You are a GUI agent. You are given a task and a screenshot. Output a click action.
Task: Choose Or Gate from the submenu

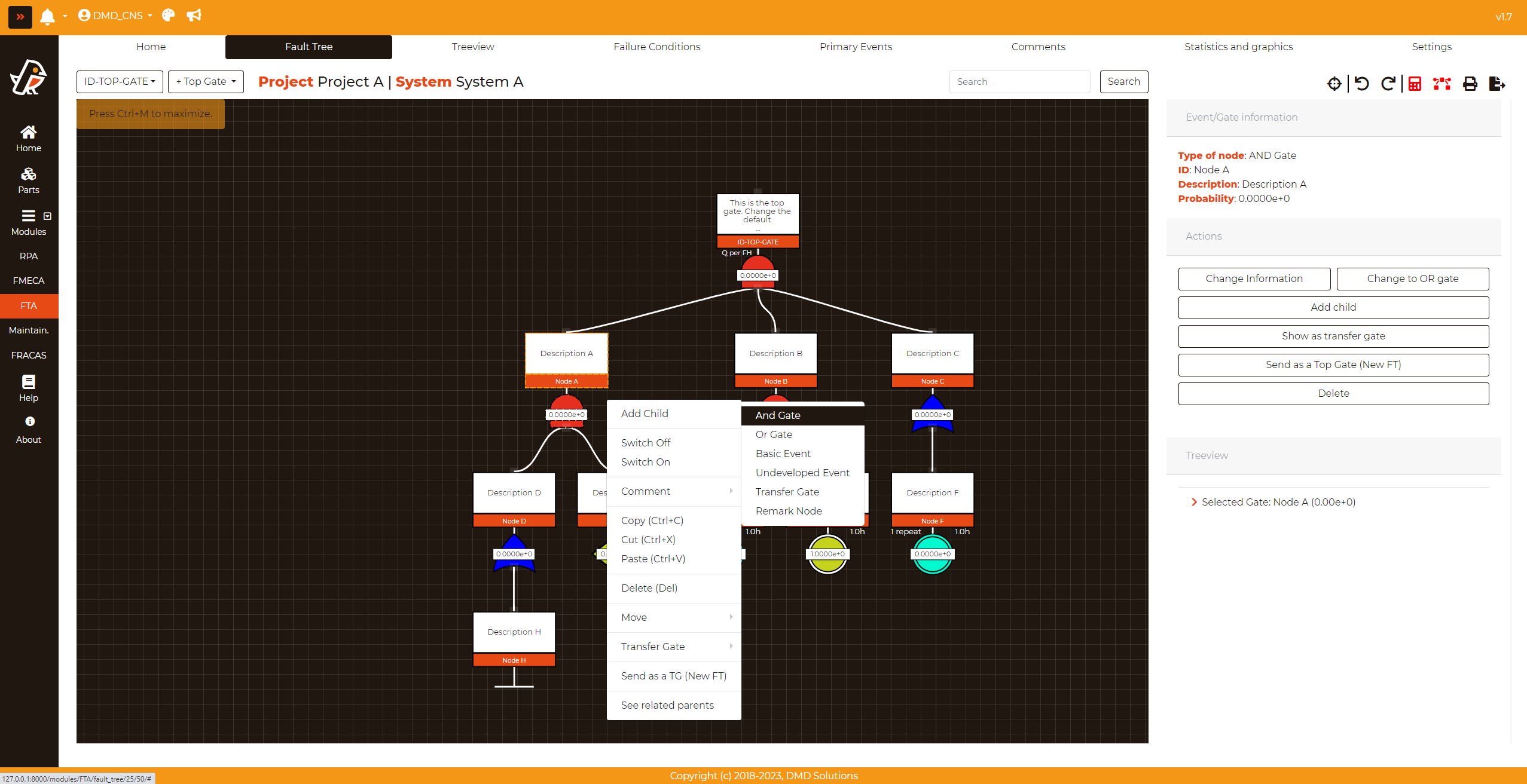(x=774, y=434)
